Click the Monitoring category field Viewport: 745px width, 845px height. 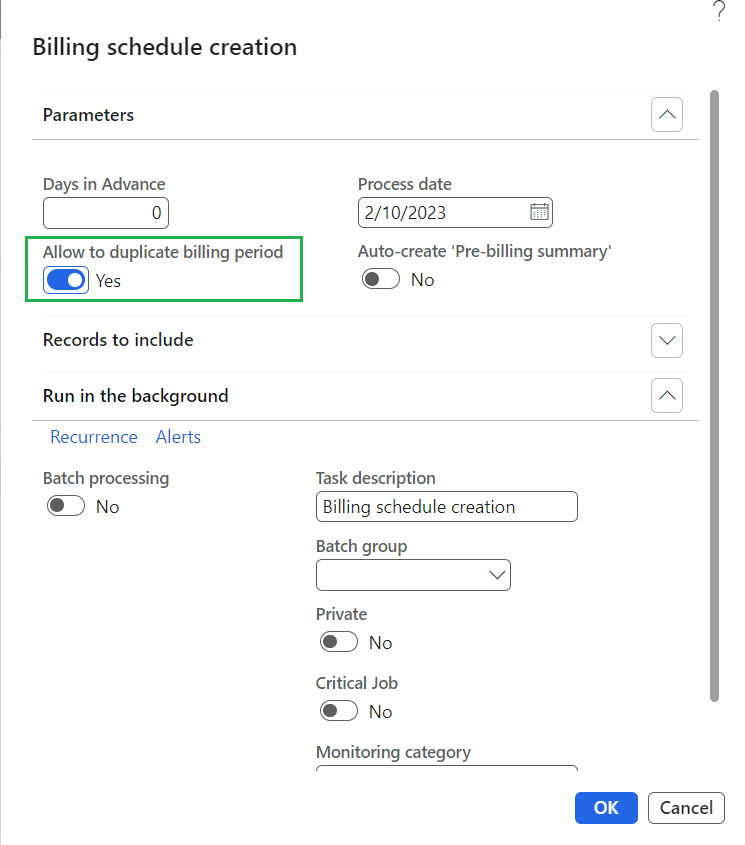(x=446, y=769)
